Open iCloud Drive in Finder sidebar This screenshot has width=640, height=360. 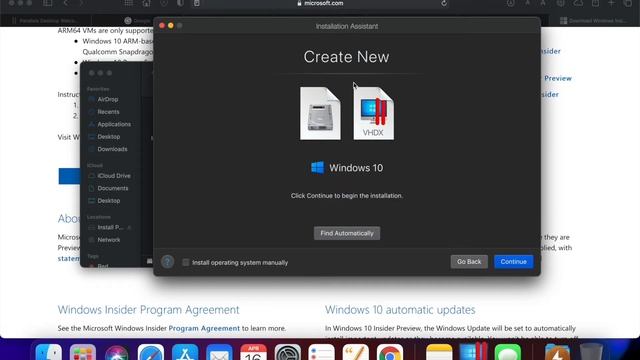pos(114,176)
